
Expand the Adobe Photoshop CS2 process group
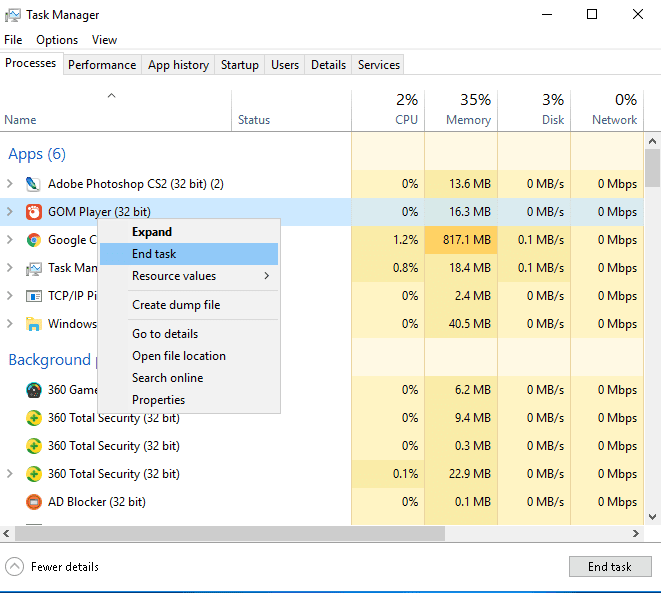[10, 184]
